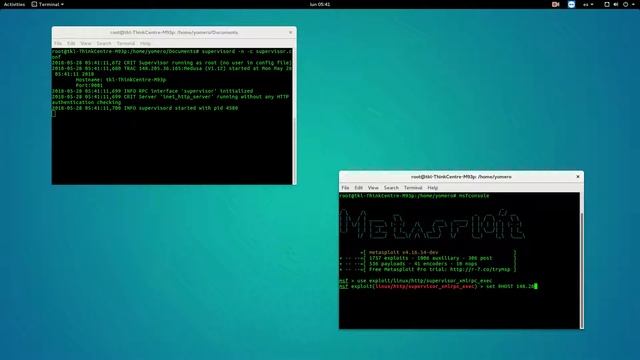
Task: Click the 'Supervisor running as root' line
Action: click(172, 63)
